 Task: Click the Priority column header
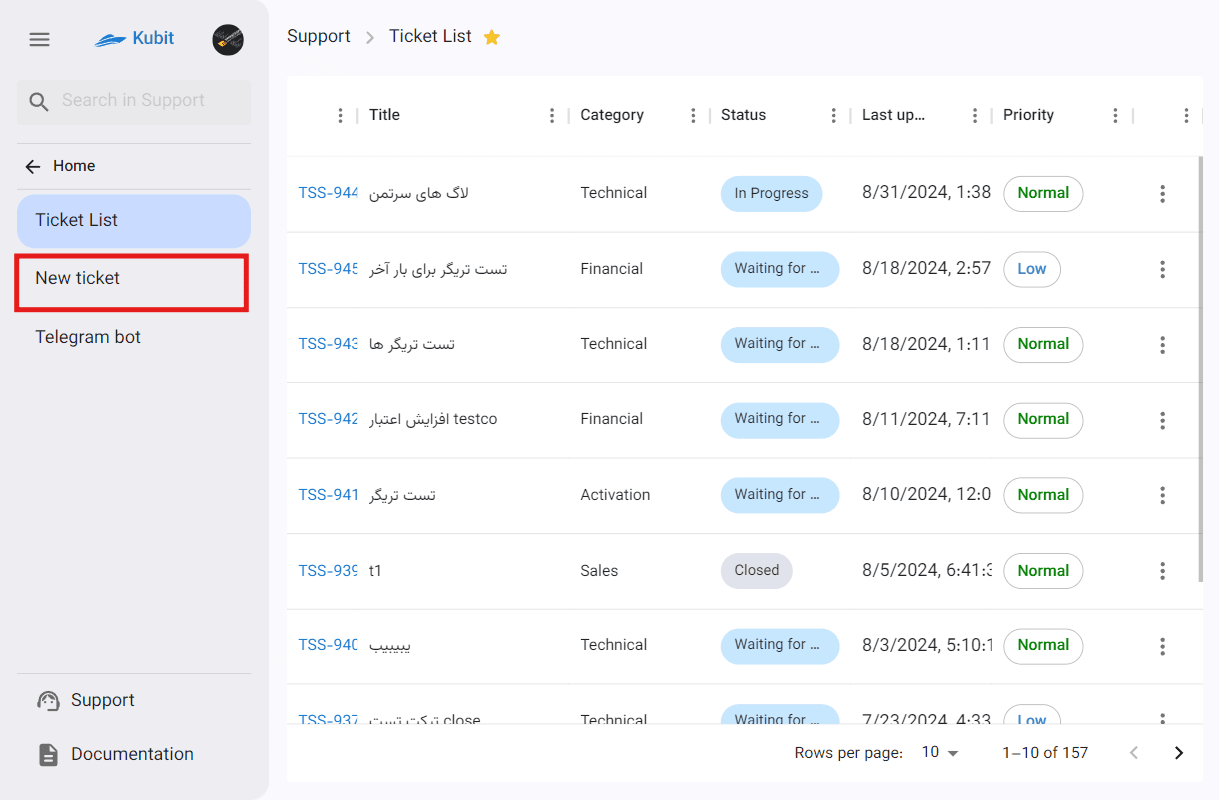pos(1029,116)
